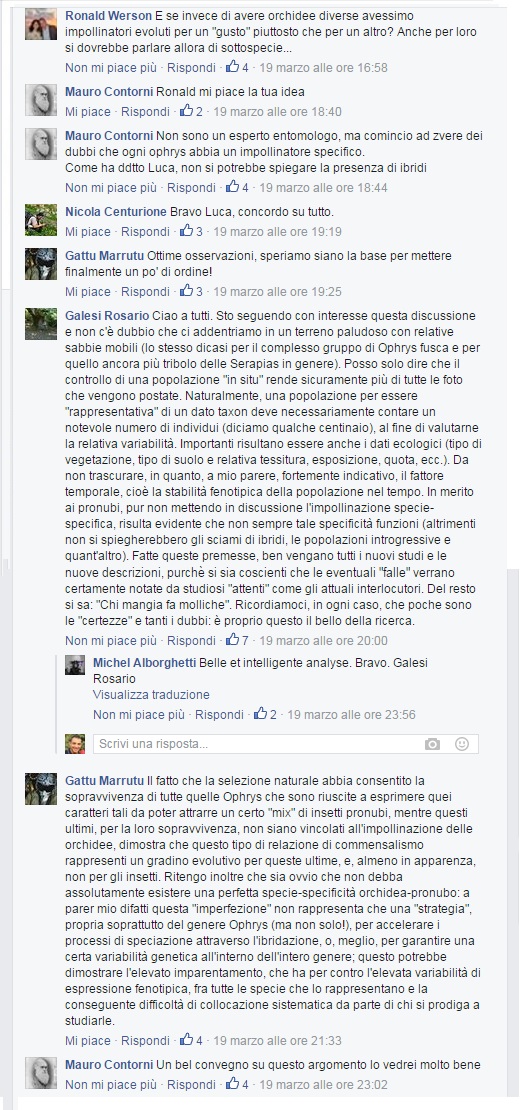The width and height of the screenshot is (520, 1110).
Task: Click the timestamp 19 marzo alle ore 20:00
Action: point(323,641)
